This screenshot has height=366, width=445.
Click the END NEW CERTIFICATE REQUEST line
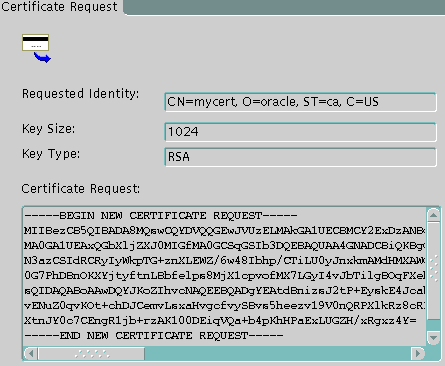(x=154, y=335)
